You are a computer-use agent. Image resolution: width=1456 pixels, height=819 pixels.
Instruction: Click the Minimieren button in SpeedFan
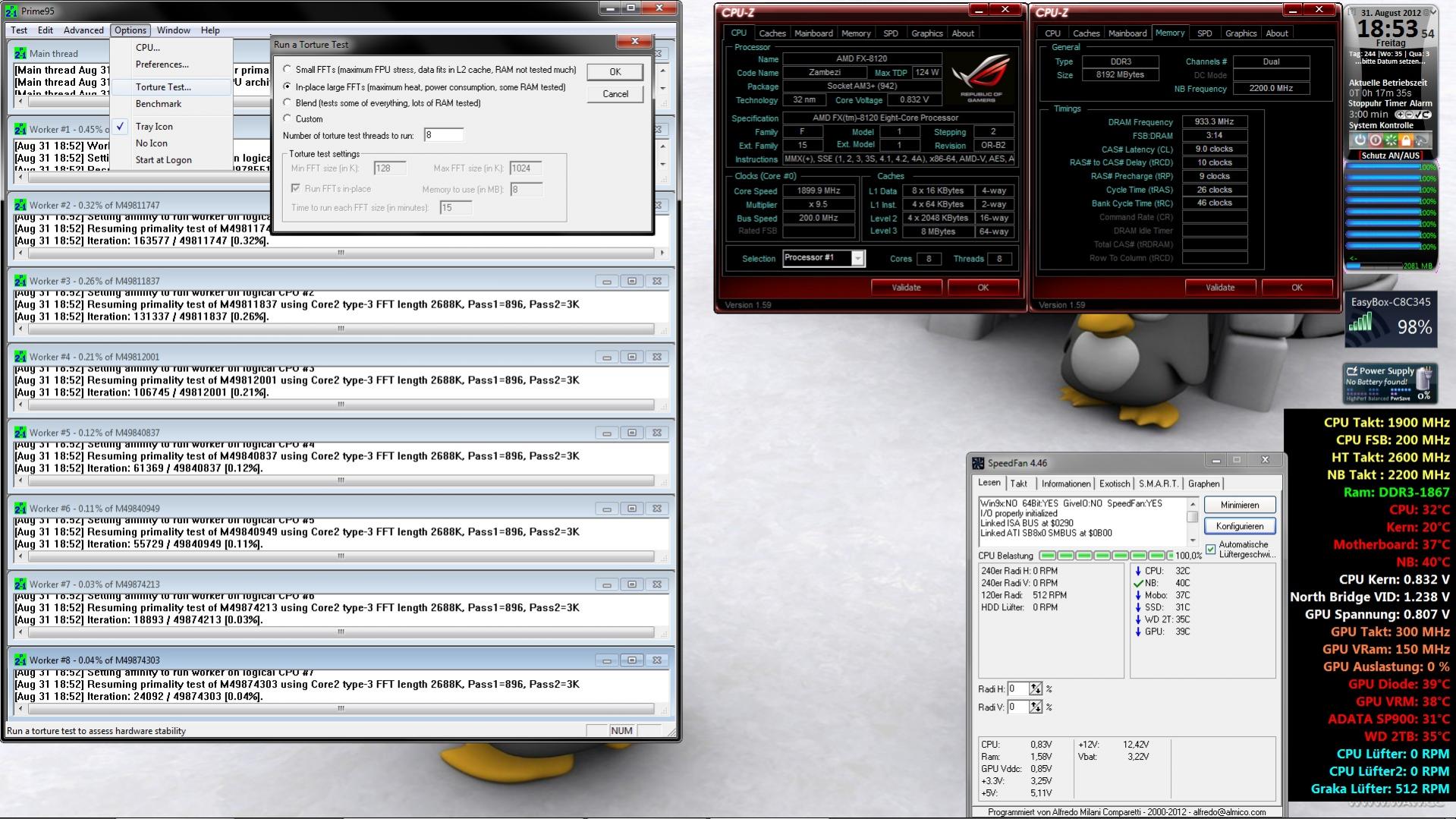click(x=1240, y=505)
